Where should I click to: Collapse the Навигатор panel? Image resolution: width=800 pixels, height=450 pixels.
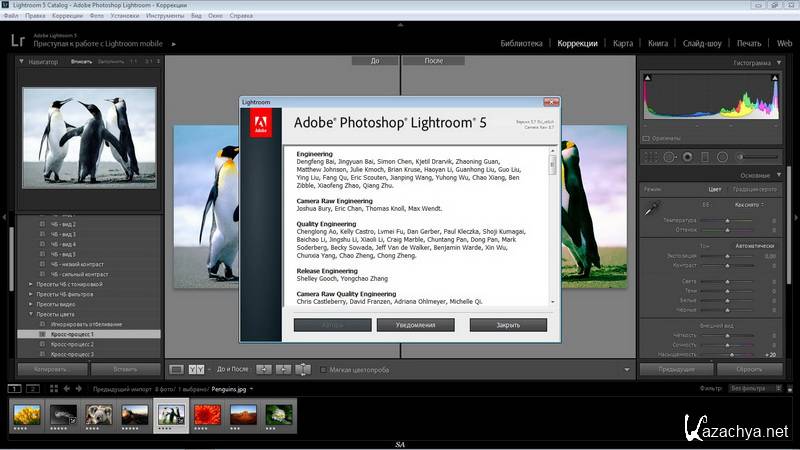click(22, 62)
